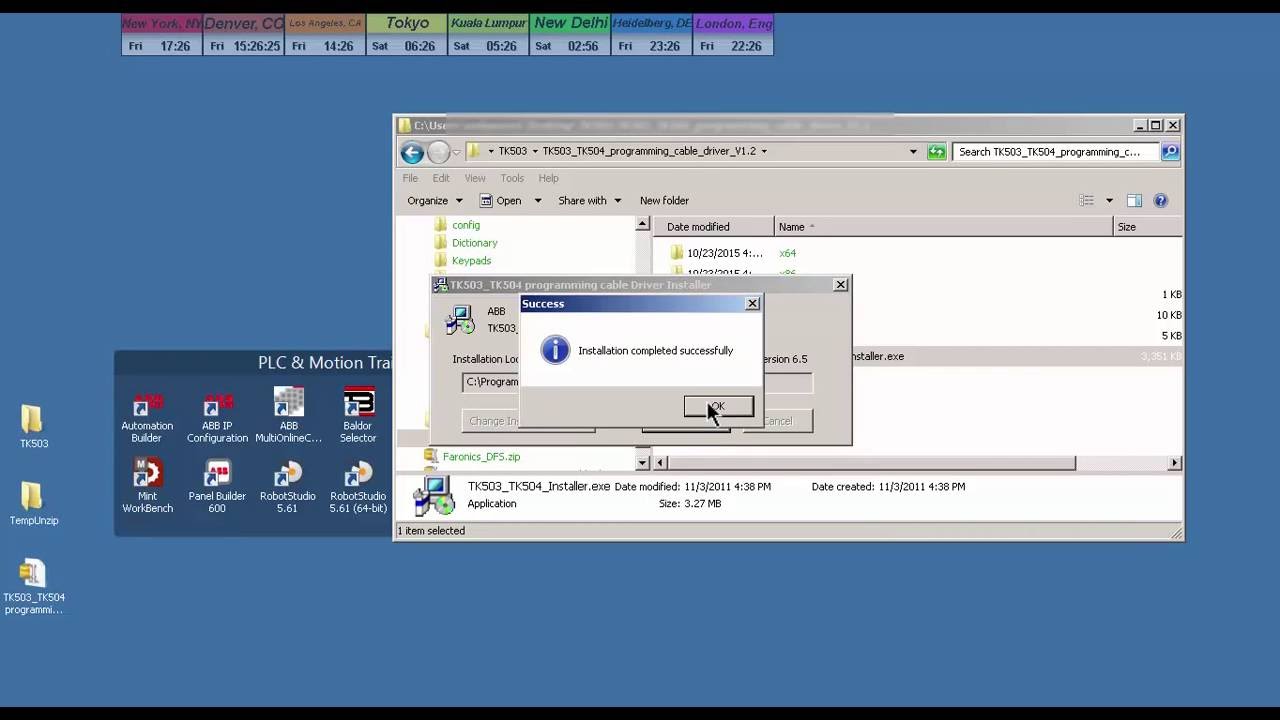
Task: Click the TK503_TK504_Installer.exe icon in details pane
Action: coord(433,496)
